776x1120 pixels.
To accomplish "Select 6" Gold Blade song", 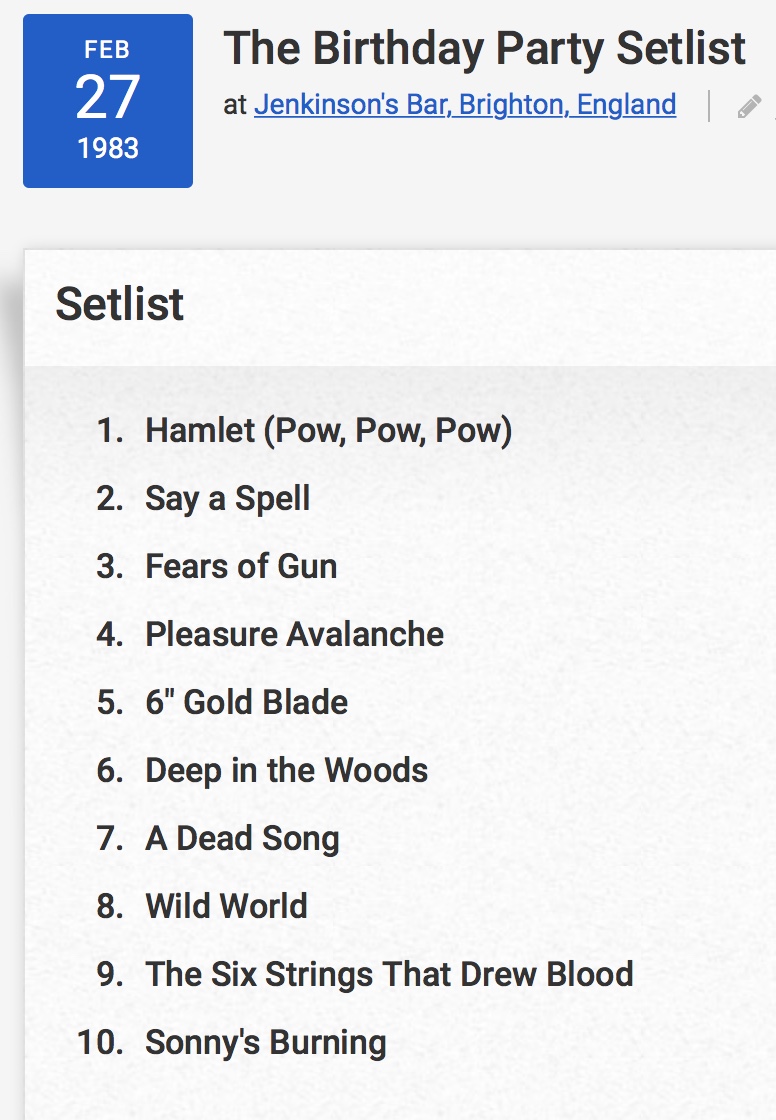I will click(247, 702).
